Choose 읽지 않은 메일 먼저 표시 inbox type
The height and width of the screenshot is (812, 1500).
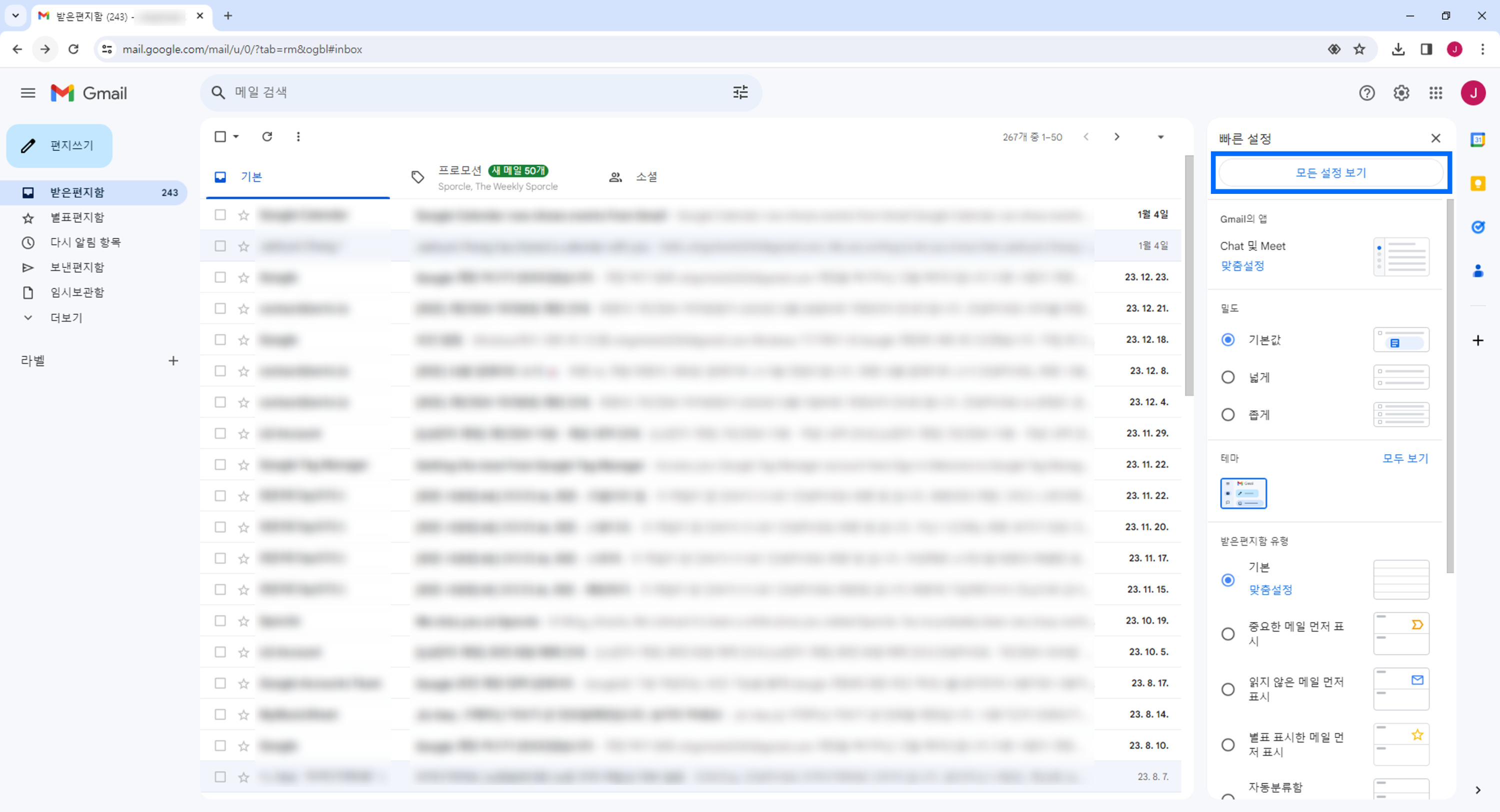[x=1227, y=689]
